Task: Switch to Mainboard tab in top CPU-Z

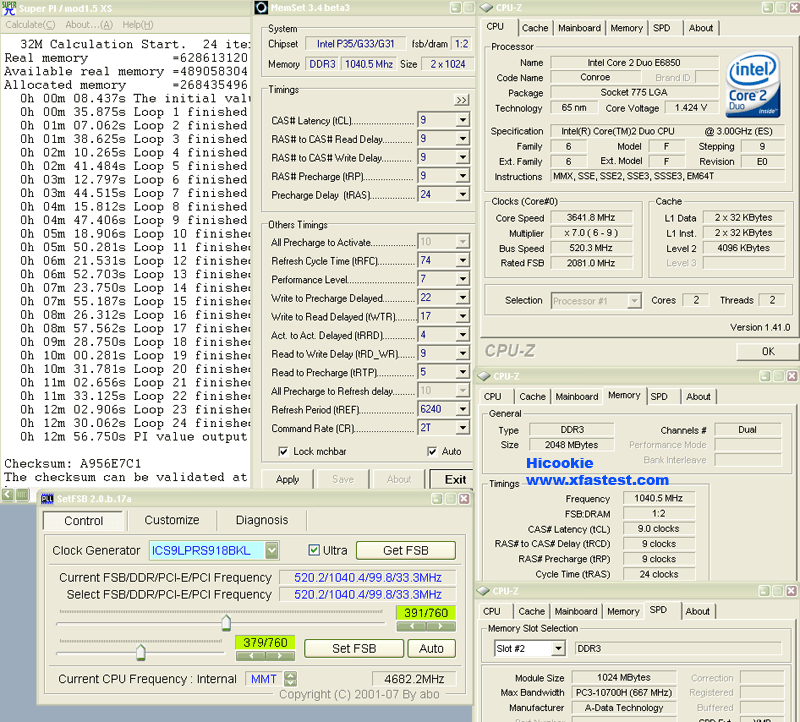Action: click(x=579, y=28)
